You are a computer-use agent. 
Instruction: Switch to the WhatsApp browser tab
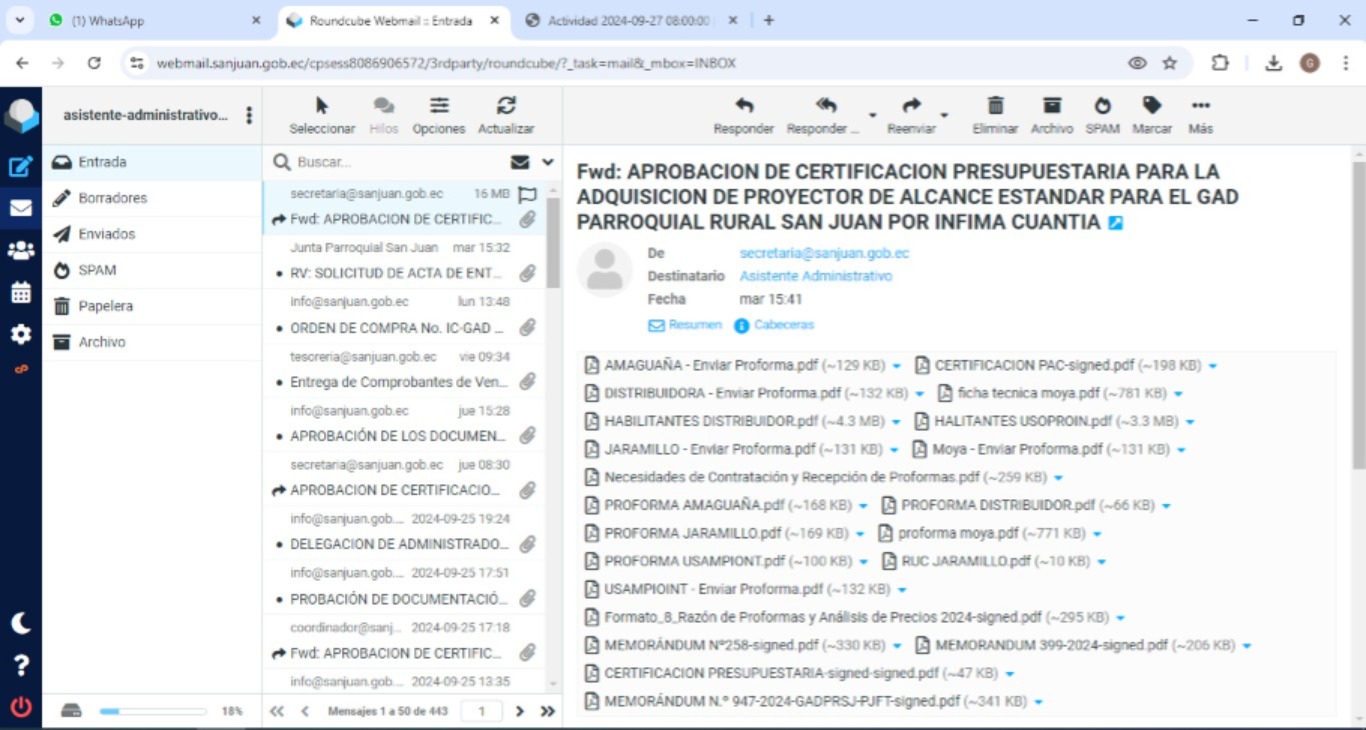coord(150,20)
